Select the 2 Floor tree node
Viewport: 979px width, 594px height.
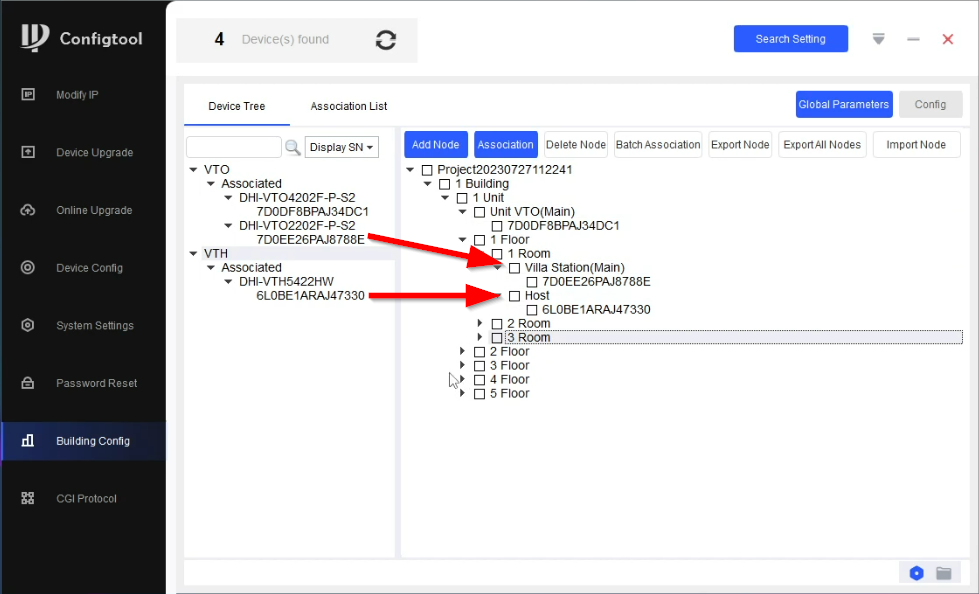(509, 352)
